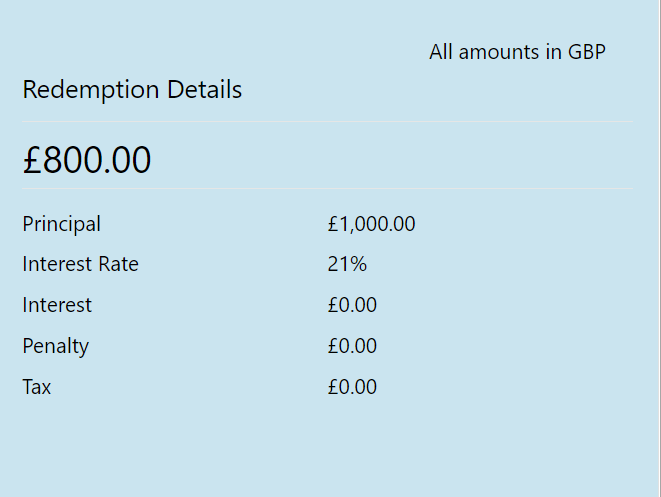Click divider line below £800.00 total
The image size is (661, 497).
pos(328,188)
